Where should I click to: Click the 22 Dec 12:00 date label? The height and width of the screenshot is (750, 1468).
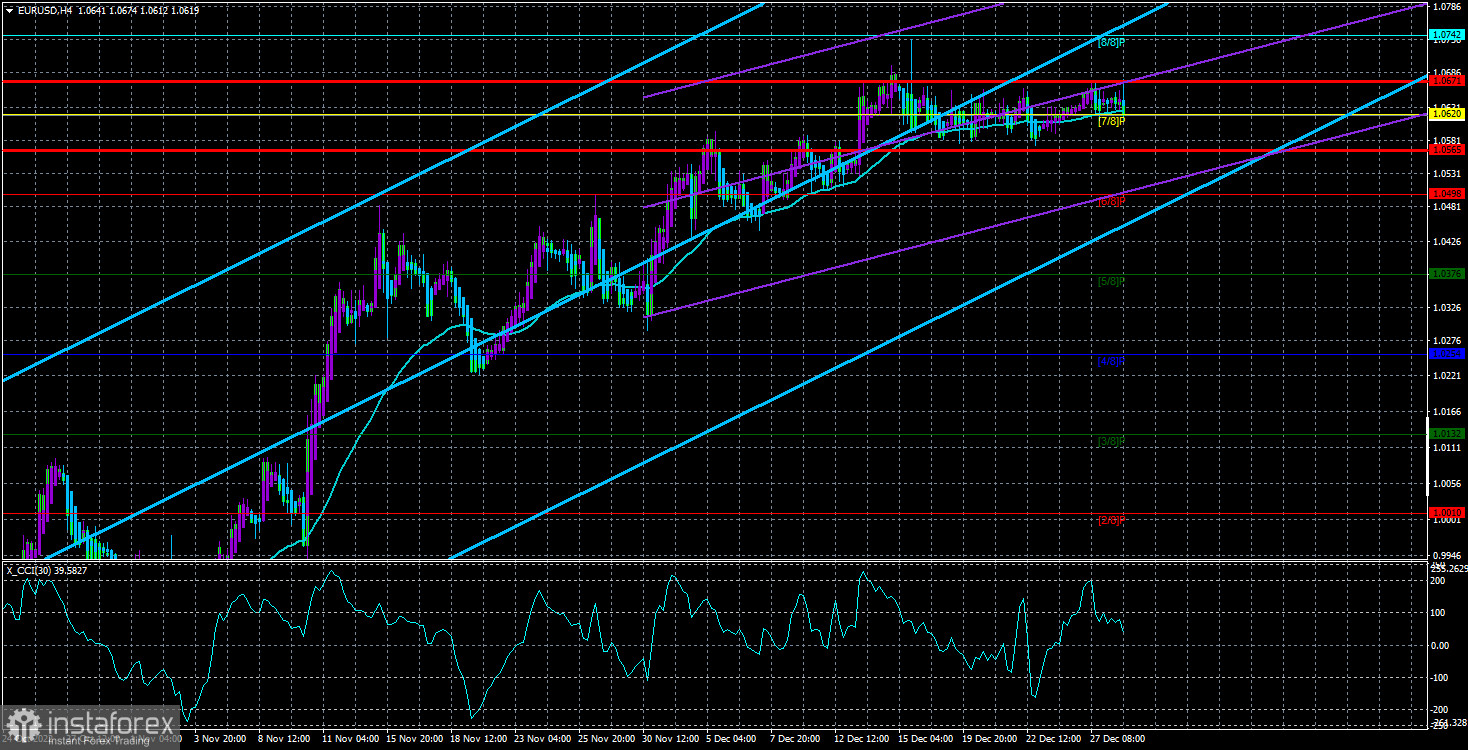[1052, 739]
